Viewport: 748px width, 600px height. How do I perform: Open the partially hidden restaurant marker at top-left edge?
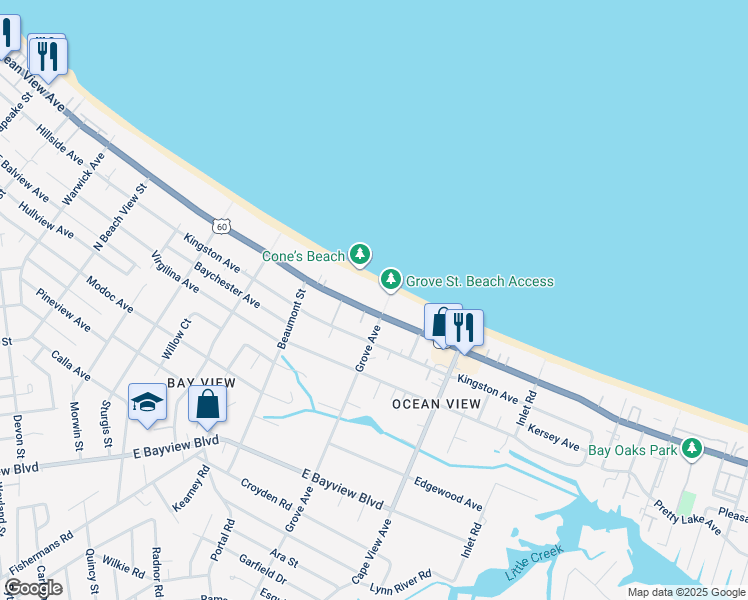(8, 35)
